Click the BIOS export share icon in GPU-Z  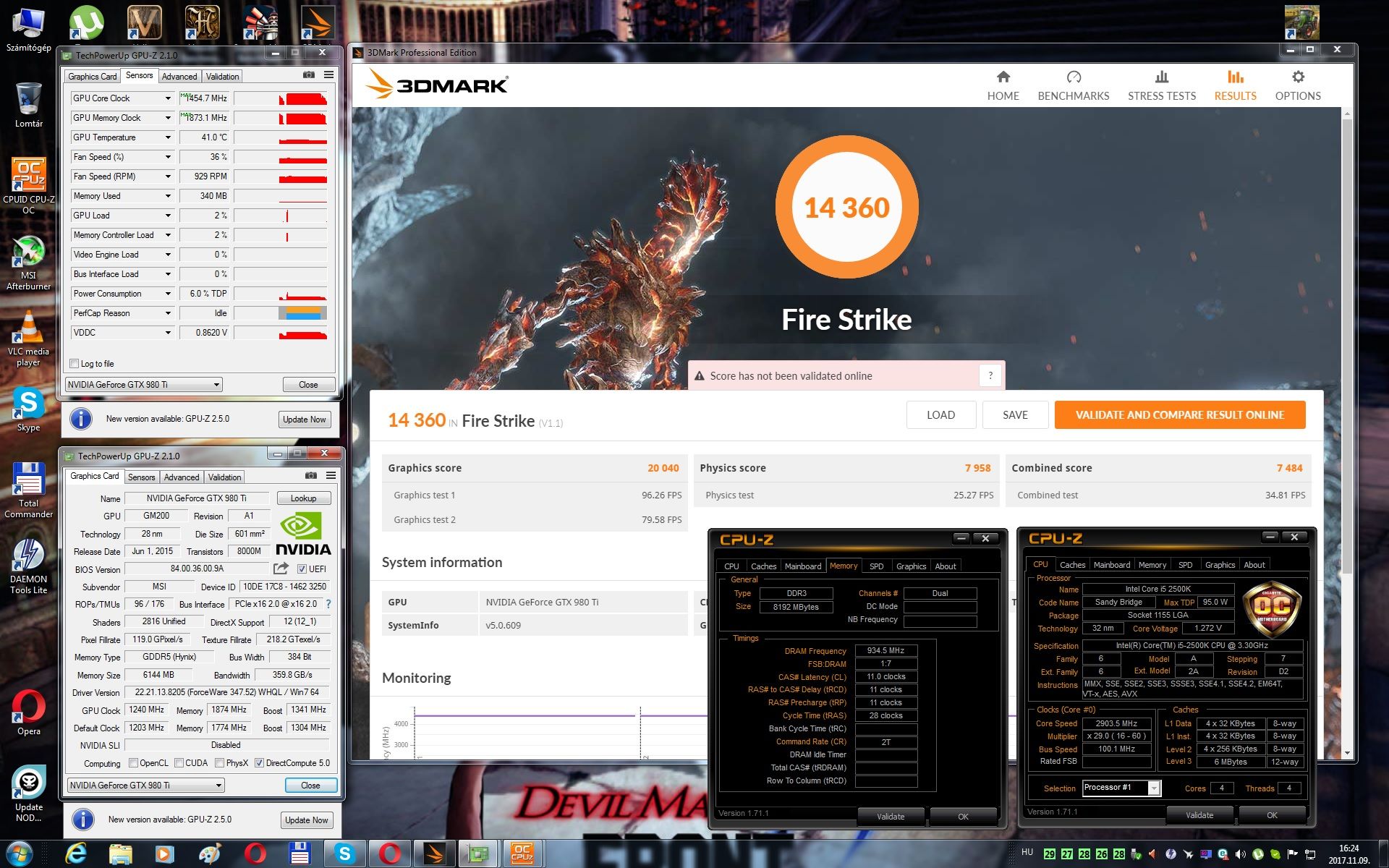coord(281,569)
